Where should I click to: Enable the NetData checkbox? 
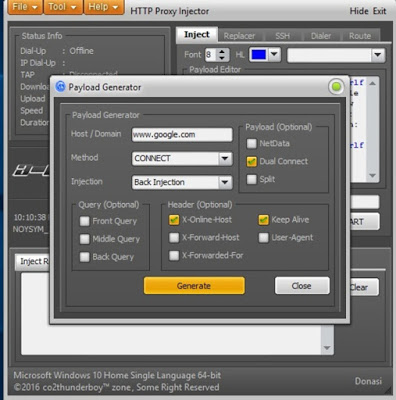tap(251, 144)
